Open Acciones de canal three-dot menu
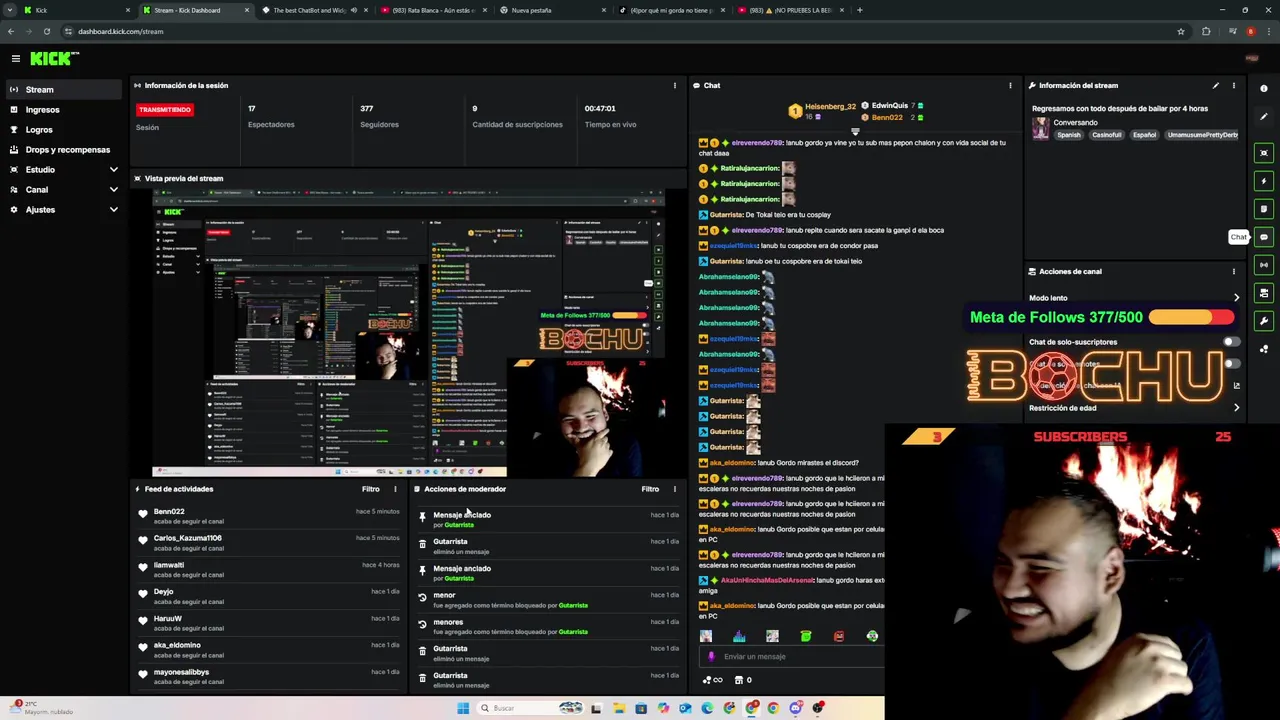 pos(1233,272)
